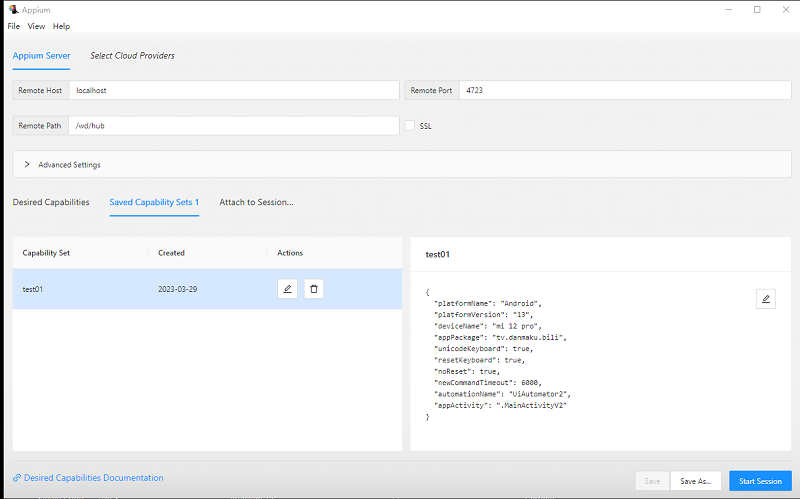Open the Help menu
Viewport: 800px width, 499px height.
(61, 26)
